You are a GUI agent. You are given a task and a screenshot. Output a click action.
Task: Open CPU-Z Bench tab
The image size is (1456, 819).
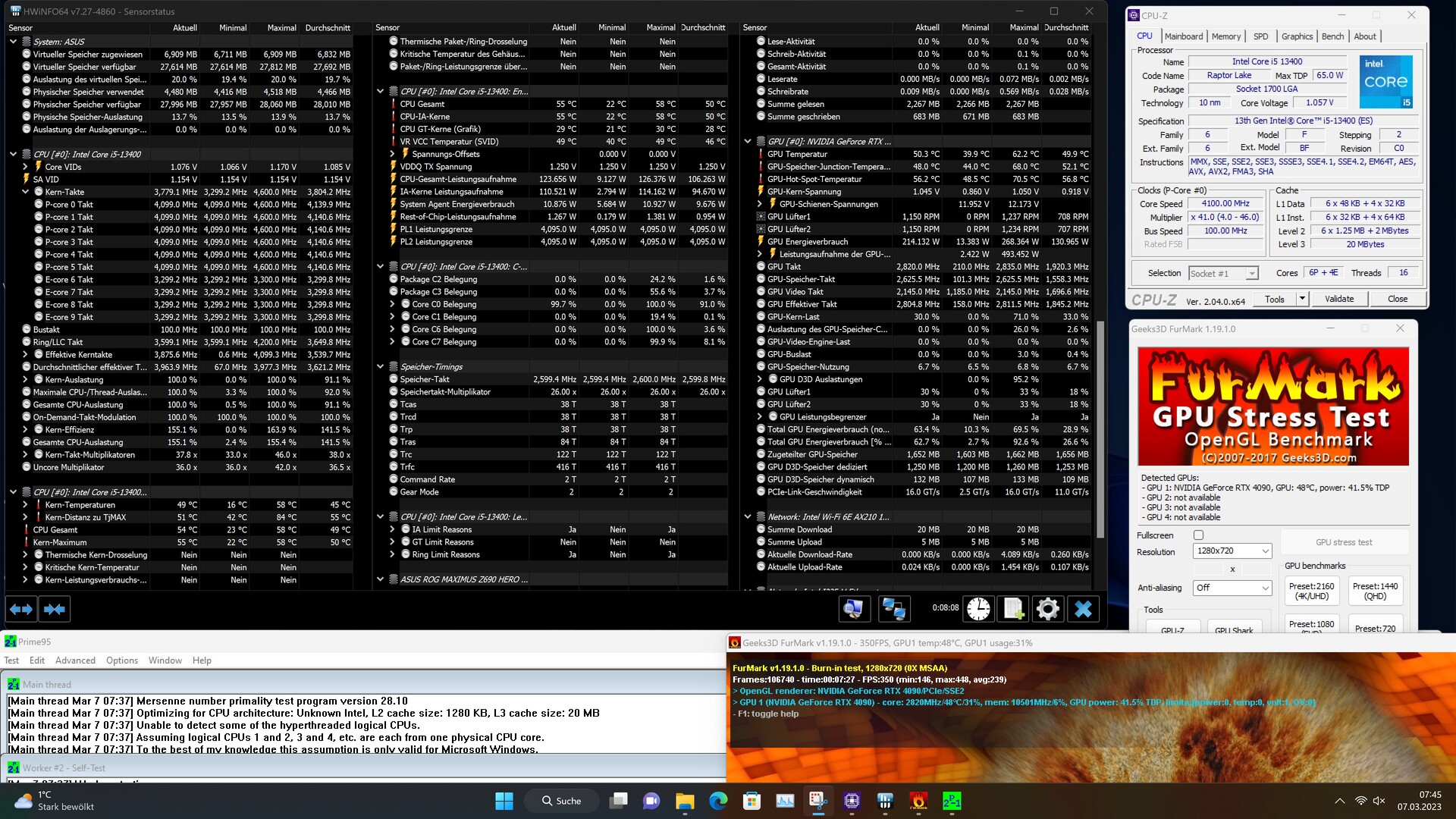click(x=1332, y=36)
